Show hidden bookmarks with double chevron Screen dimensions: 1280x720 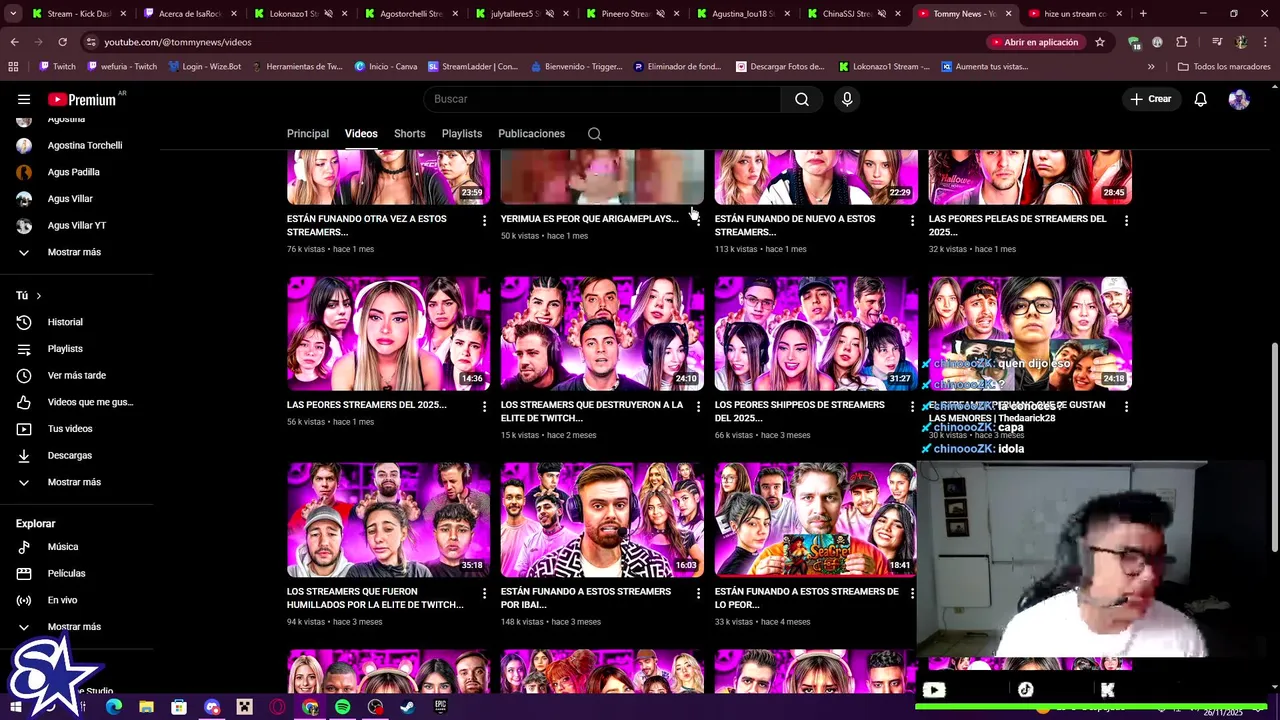(1151, 67)
